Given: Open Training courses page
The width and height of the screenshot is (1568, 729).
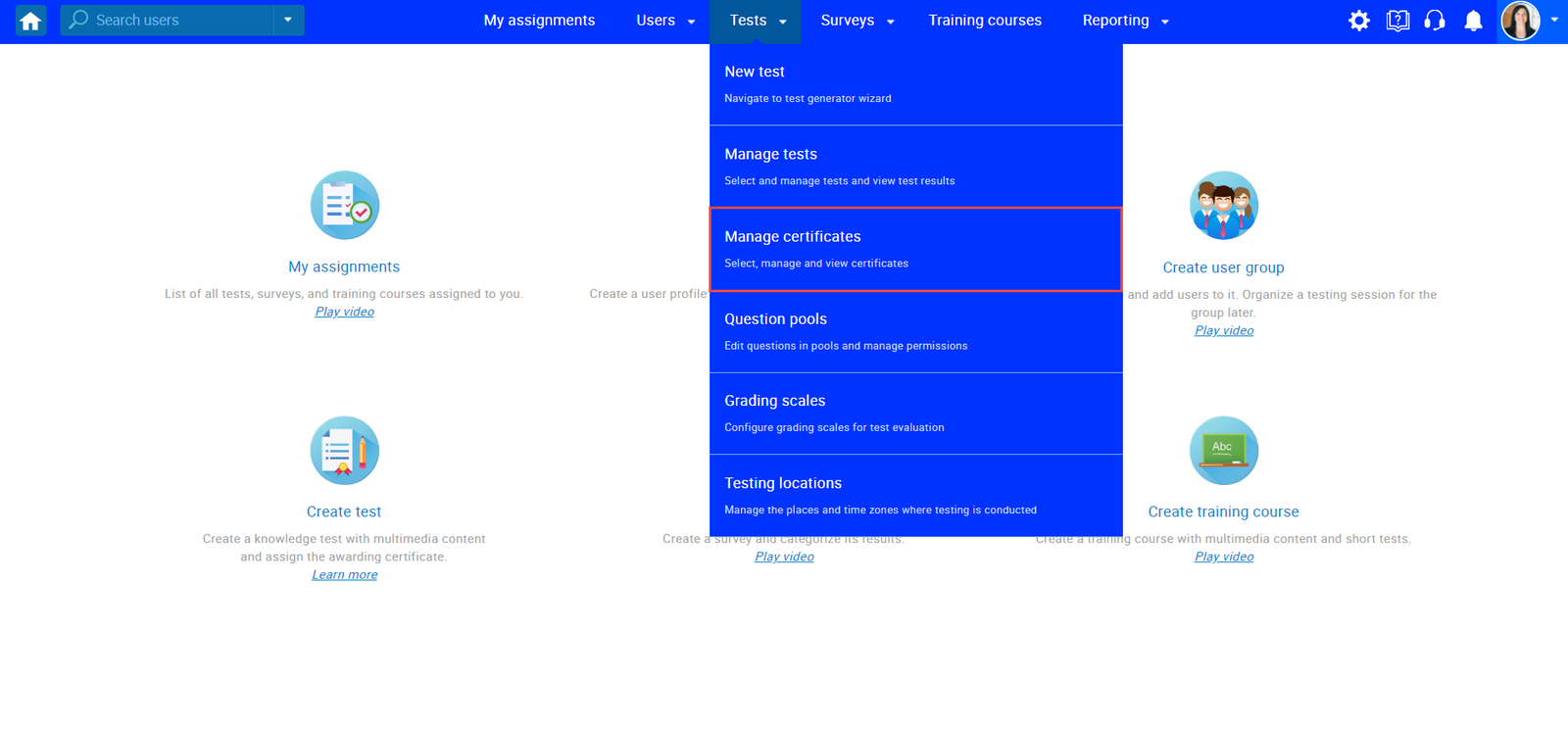Looking at the screenshot, I should pyautogui.click(x=985, y=21).
